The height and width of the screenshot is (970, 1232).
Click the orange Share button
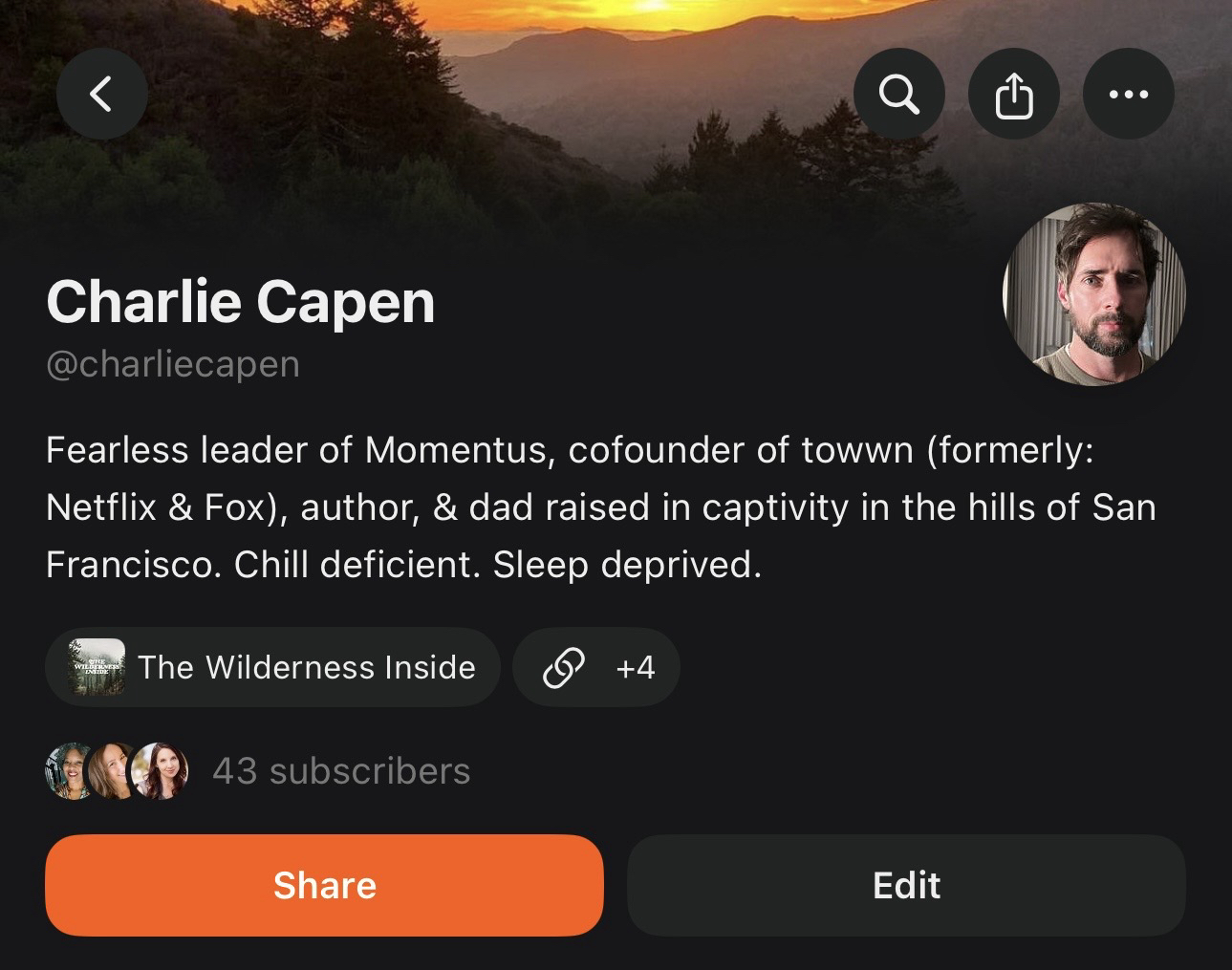[324, 885]
